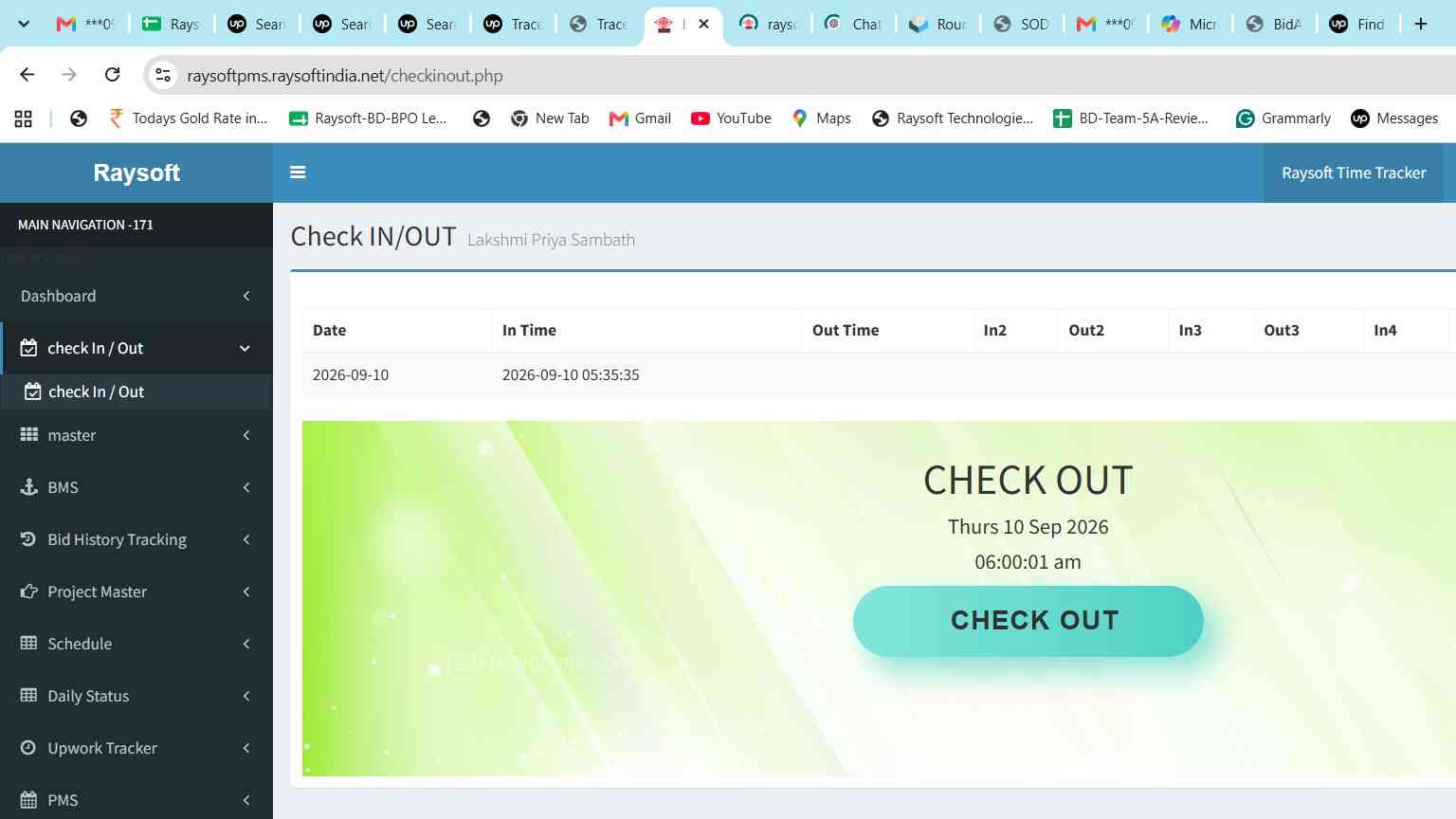The image size is (1456, 819).
Task: Expand the Dashboard menu chevron
Action: 246,296
